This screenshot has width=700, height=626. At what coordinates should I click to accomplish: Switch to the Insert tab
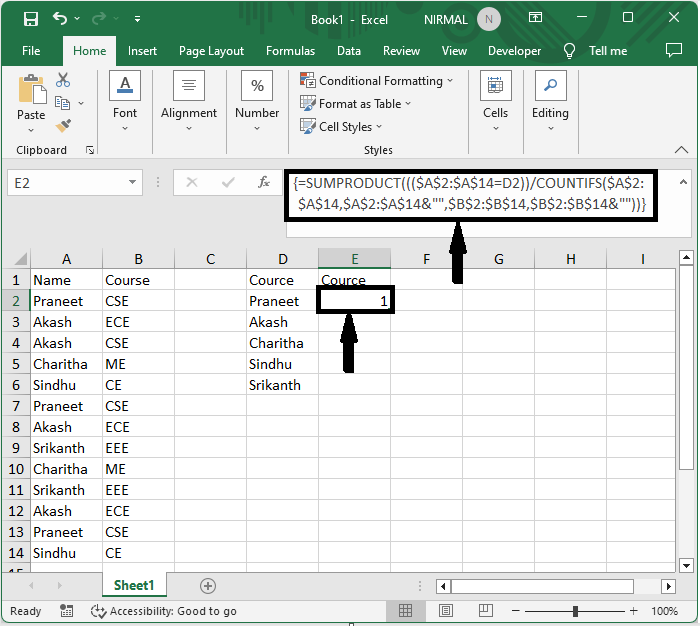(x=142, y=51)
